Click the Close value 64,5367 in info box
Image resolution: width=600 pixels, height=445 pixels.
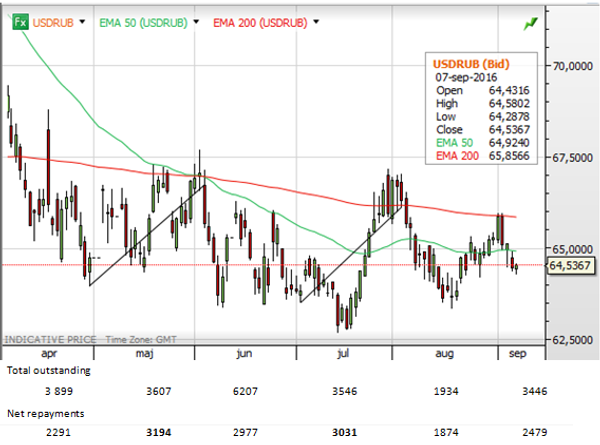click(509, 129)
